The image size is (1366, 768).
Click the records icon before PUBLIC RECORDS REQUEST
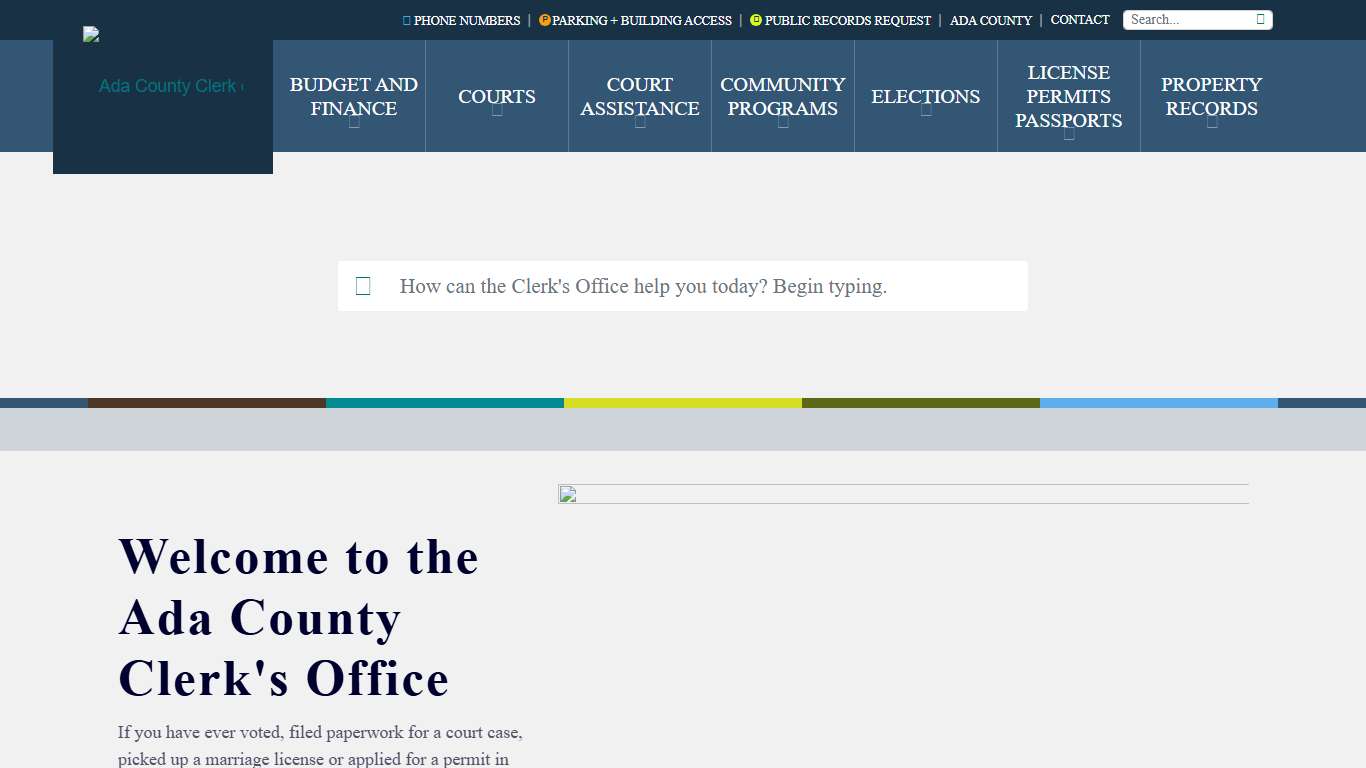point(757,20)
